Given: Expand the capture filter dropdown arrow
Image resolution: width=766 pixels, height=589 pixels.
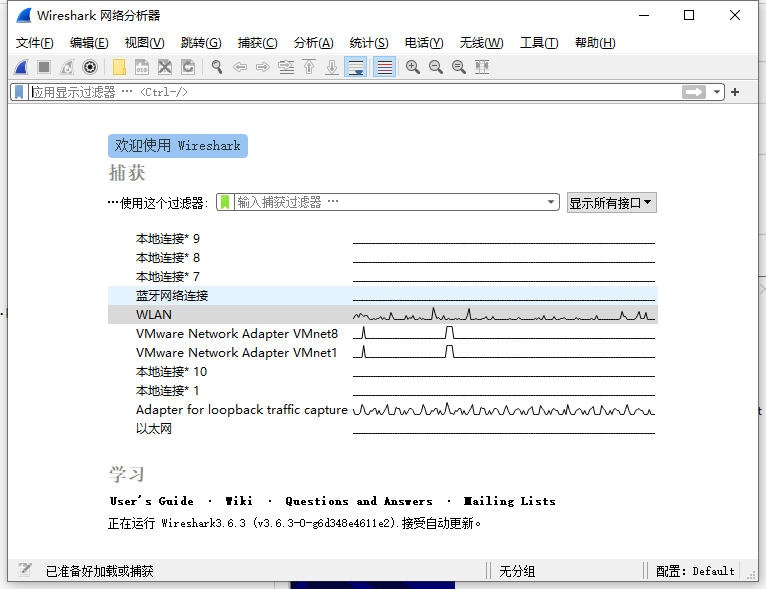Looking at the screenshot, I should point(551,202).
